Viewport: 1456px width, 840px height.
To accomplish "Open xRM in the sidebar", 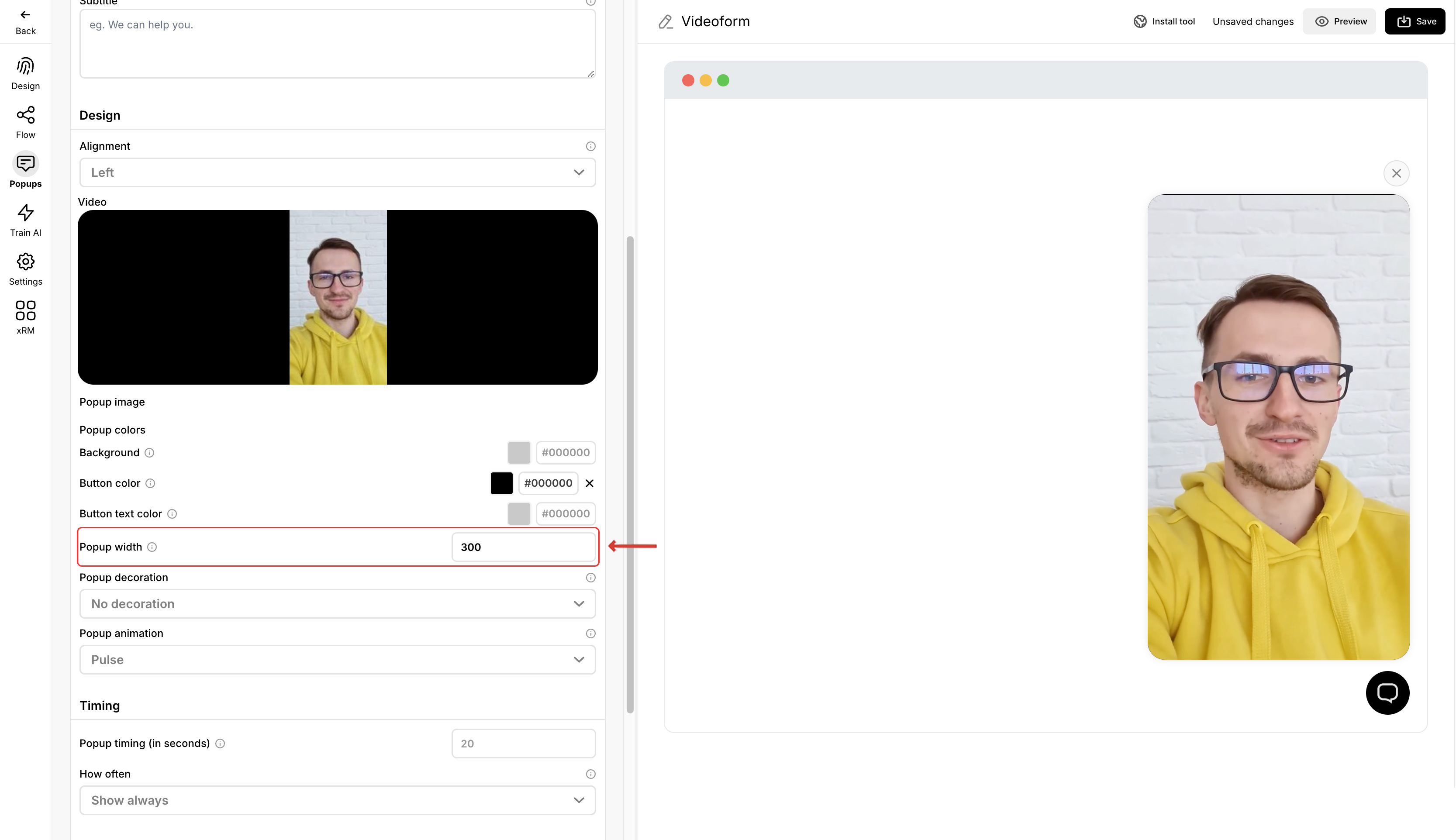I will [25, 317].
